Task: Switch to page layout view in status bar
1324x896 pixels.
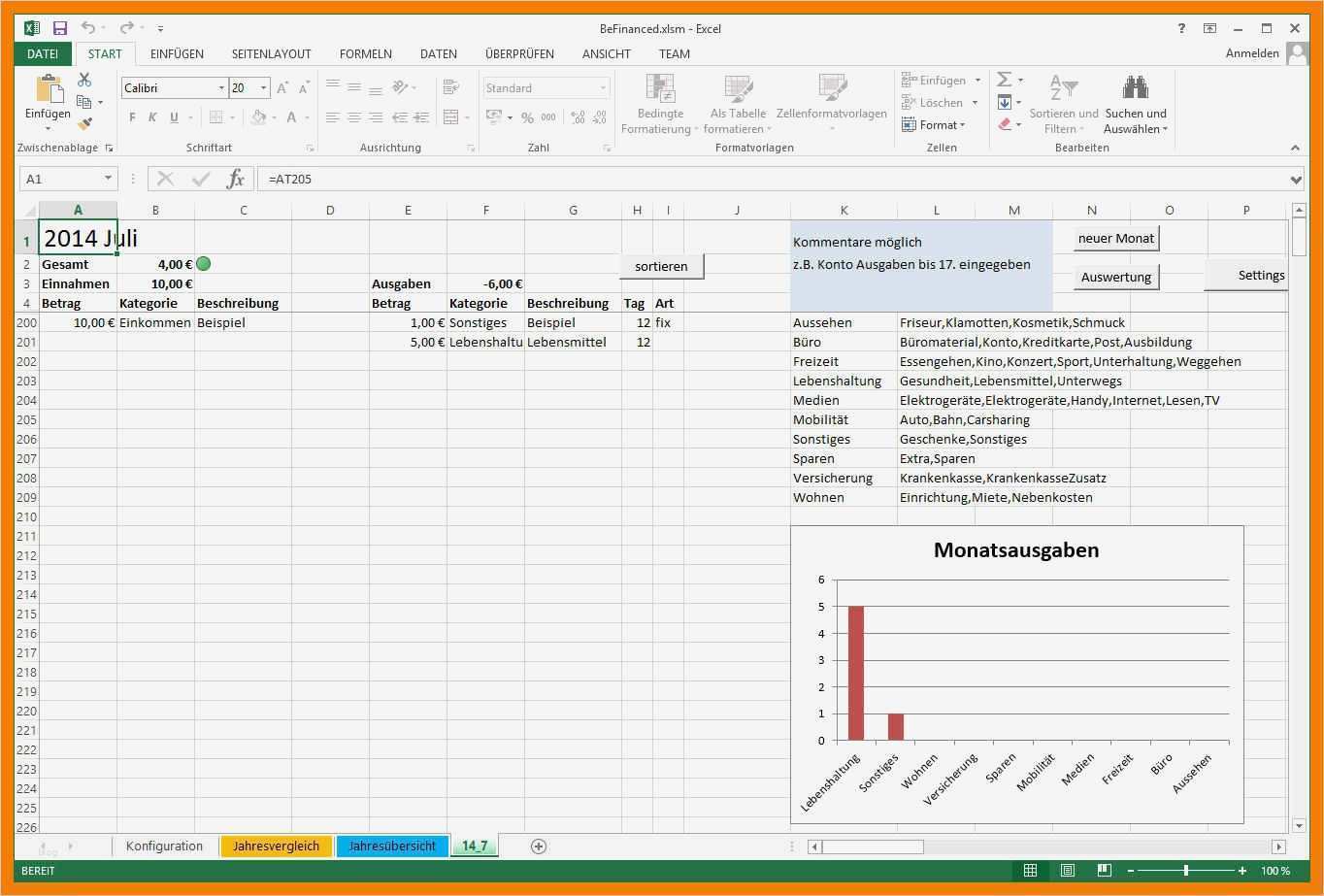Action: [x=1067, y=871]
